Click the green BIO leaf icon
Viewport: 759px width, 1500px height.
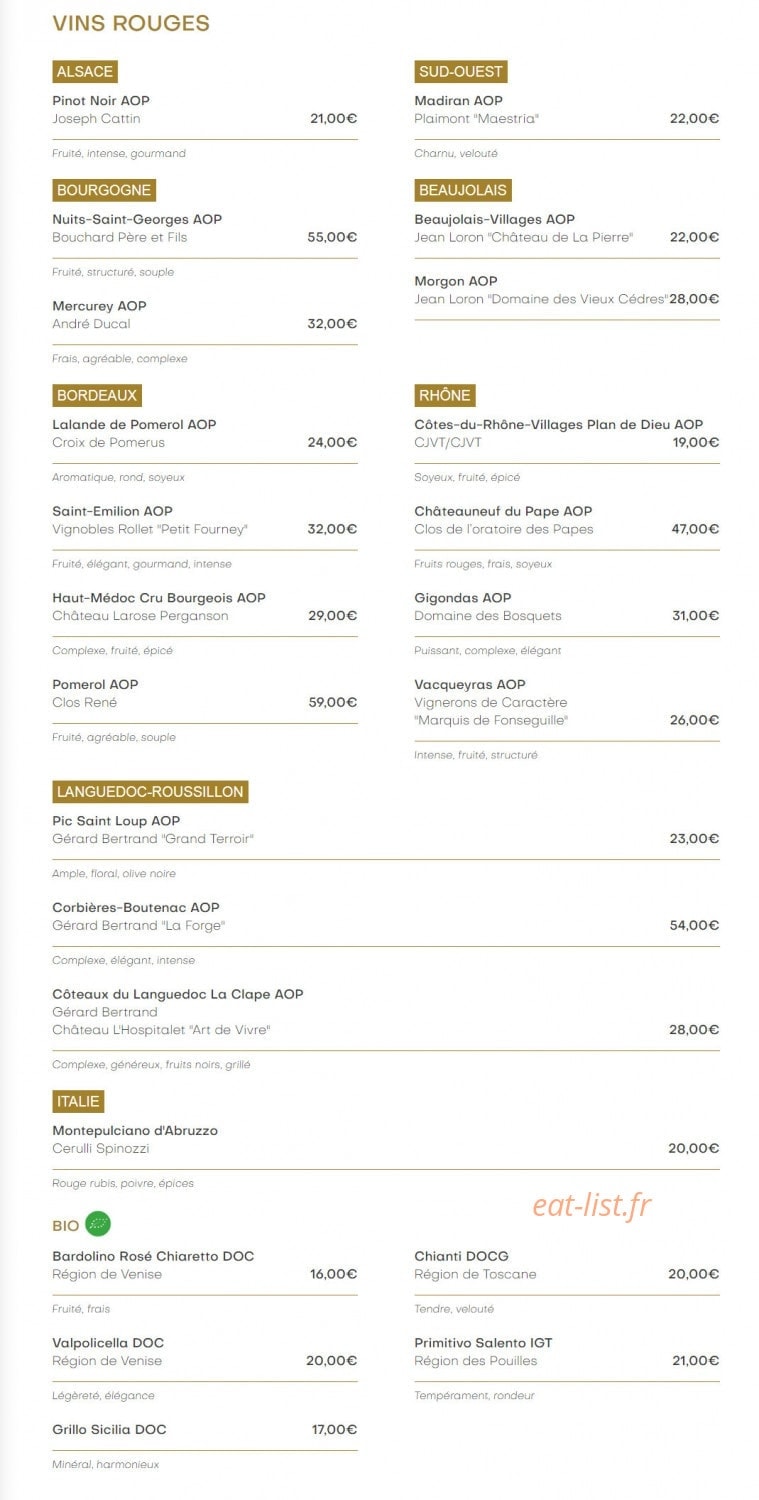pos(98,1224)
